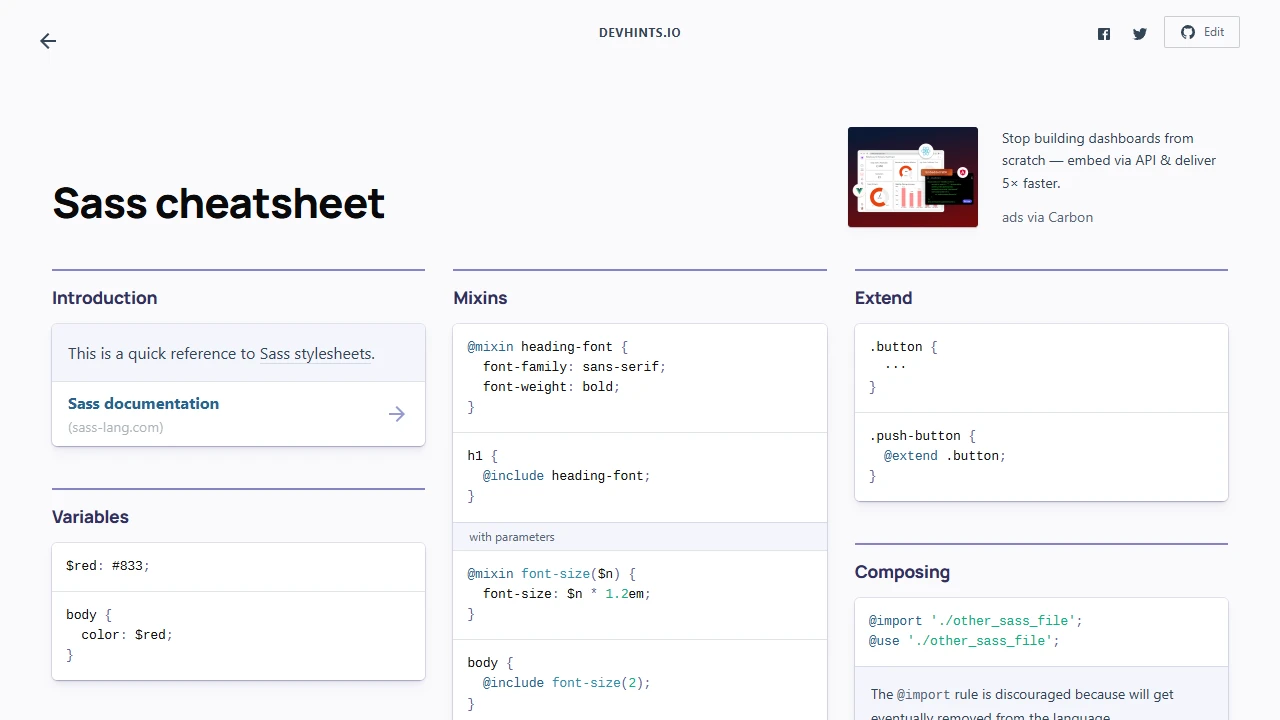The width and height of the screenshot is (1280, 720).
Task: Click the dashboard ad description text
Action: coord(1108,160)
